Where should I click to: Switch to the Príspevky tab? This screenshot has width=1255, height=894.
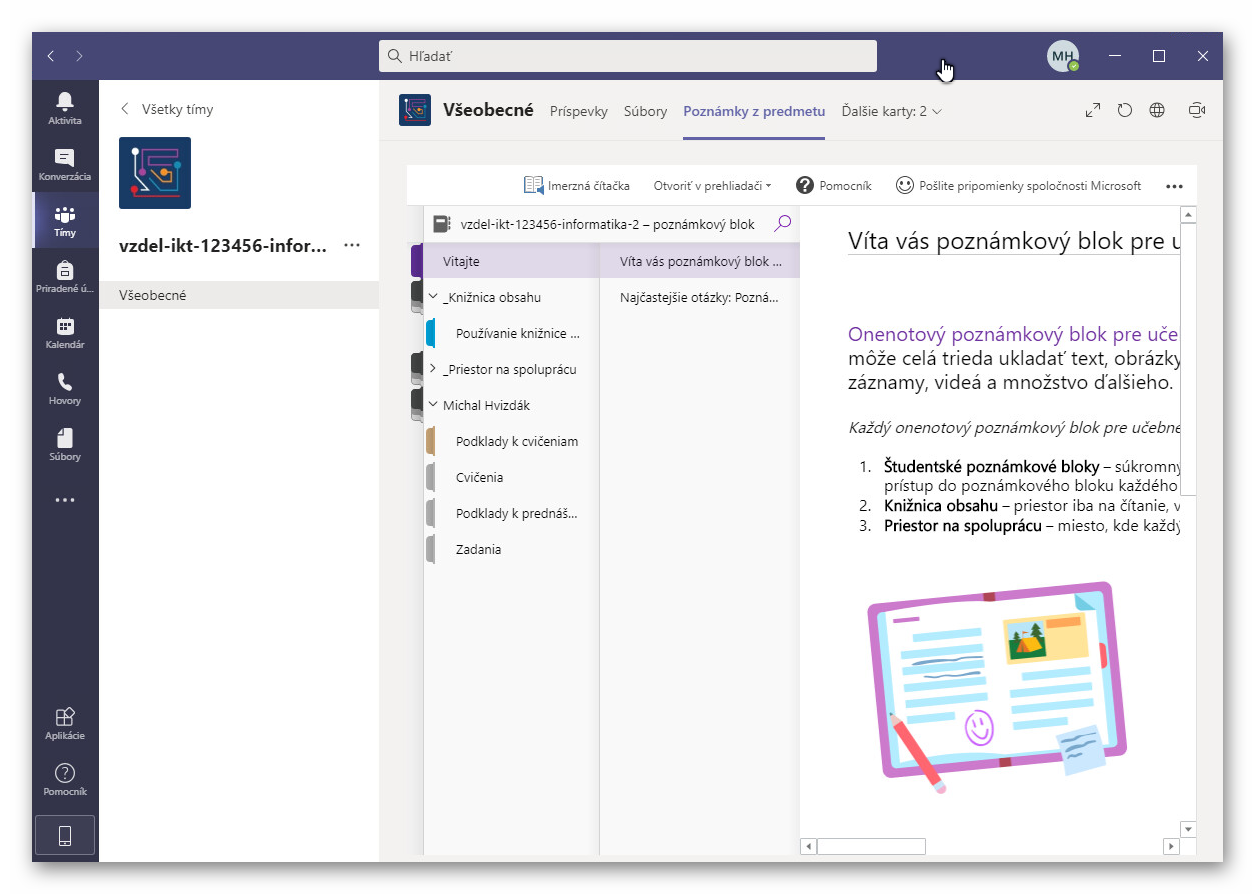tap(578, 112)
